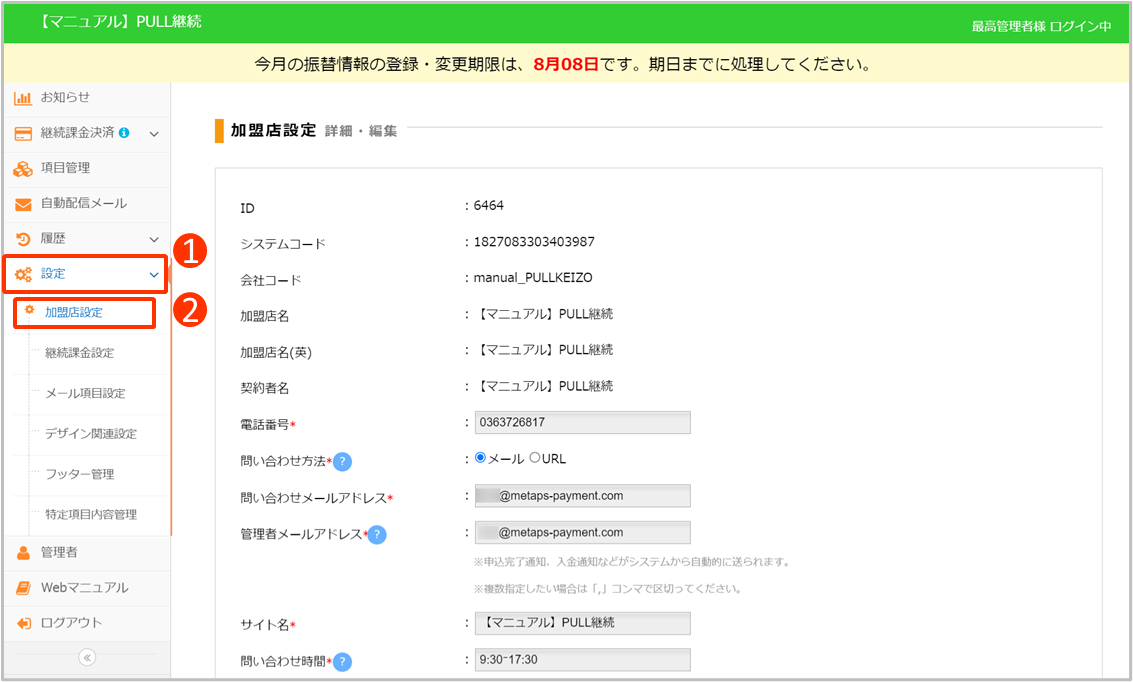
Task: Collapse the 設定 menu chevron
Action: click(x=154, y=274)
